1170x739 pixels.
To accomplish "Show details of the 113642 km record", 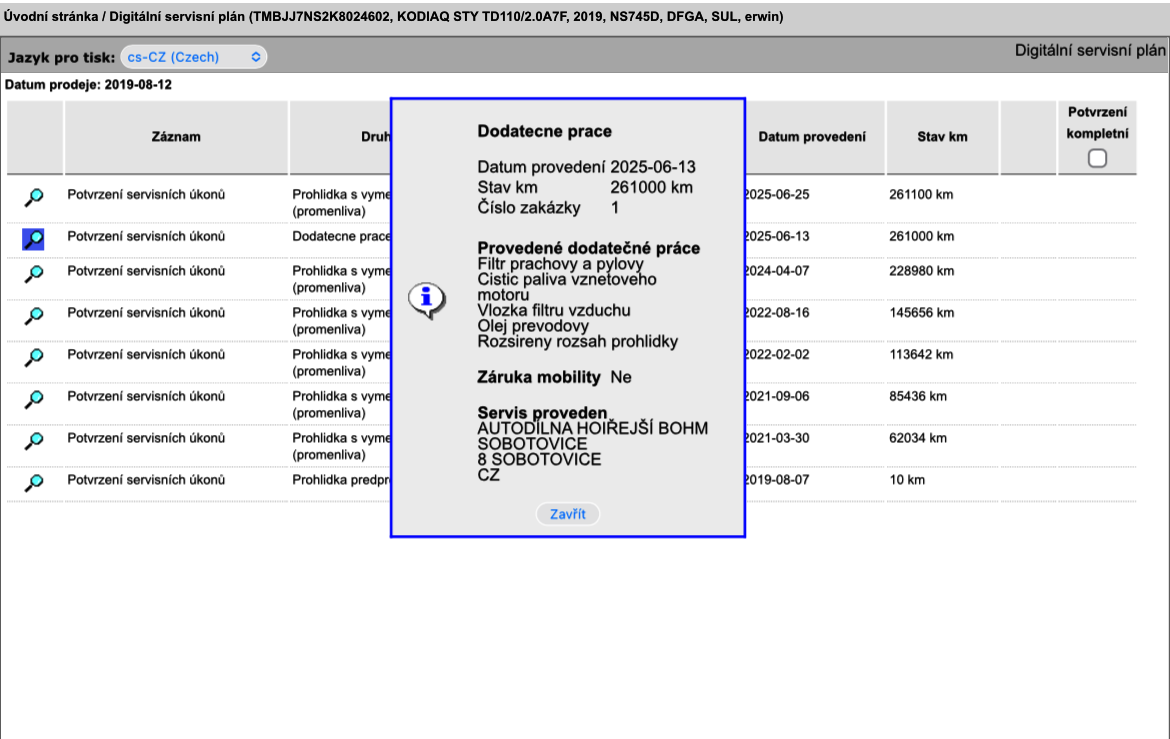I will (34, 358).
